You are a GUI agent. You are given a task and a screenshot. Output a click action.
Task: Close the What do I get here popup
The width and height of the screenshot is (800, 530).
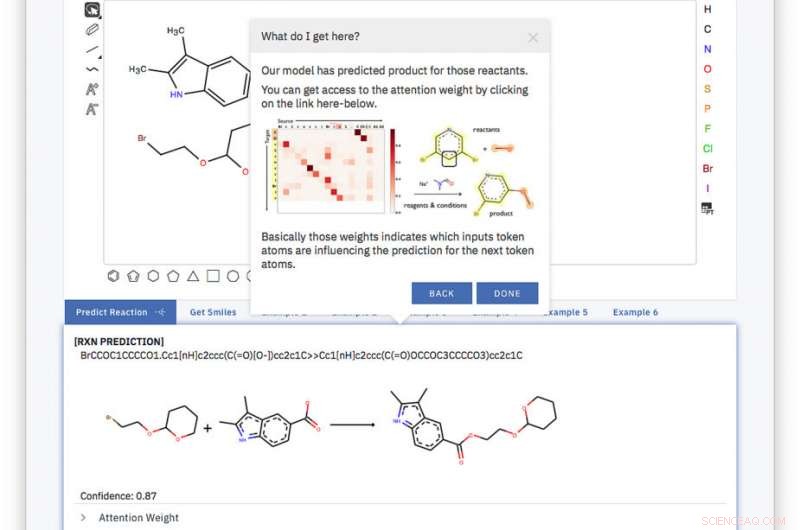(533, 38)
